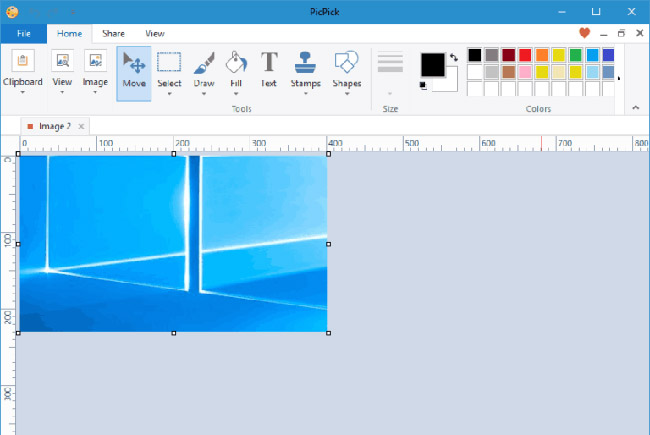Expand the Select tool dropdown arrow
Screen dimensions: 650x435
(x=169, y=94)
